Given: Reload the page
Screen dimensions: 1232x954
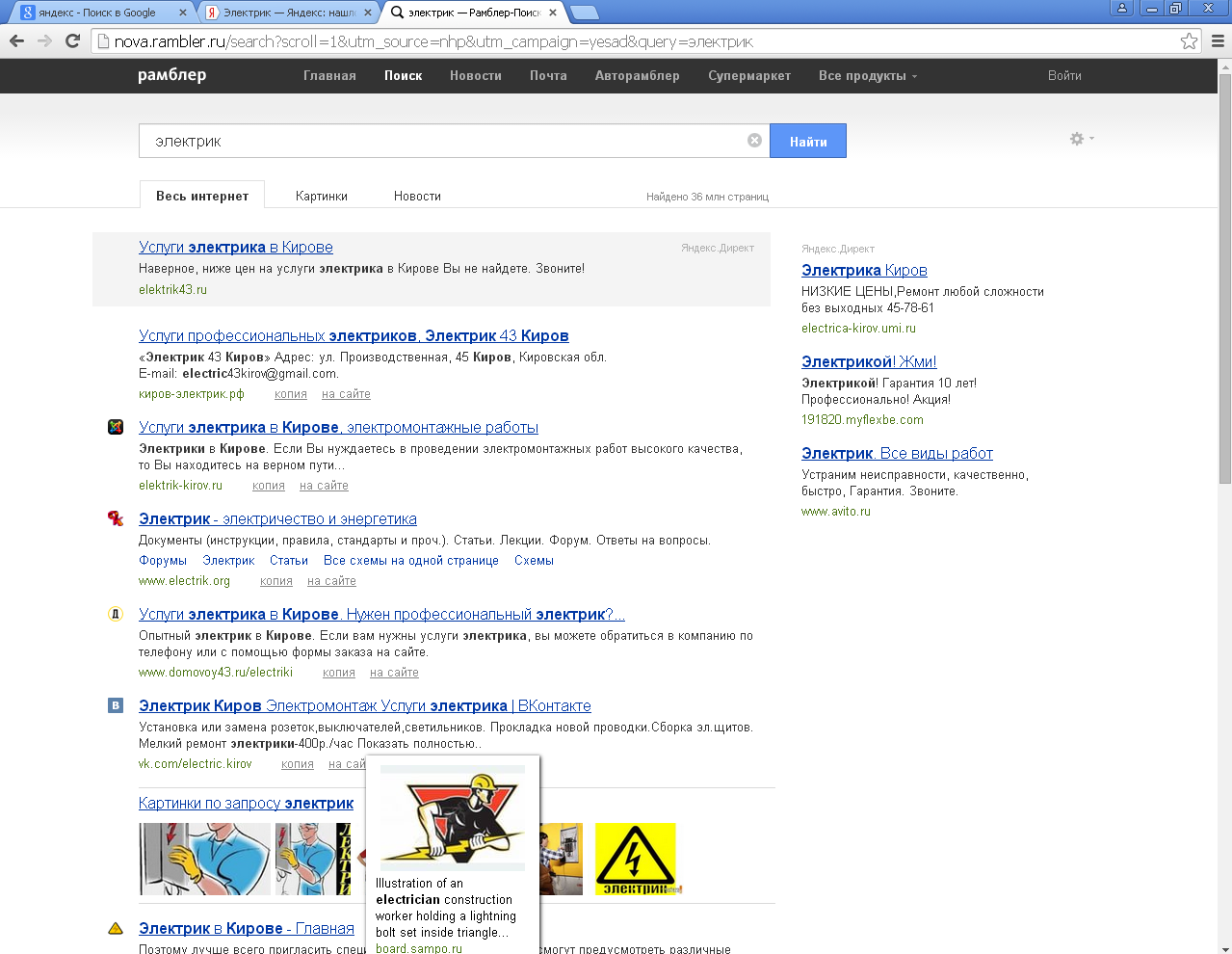Looking at the screenshot, I should tap(72, 40).
